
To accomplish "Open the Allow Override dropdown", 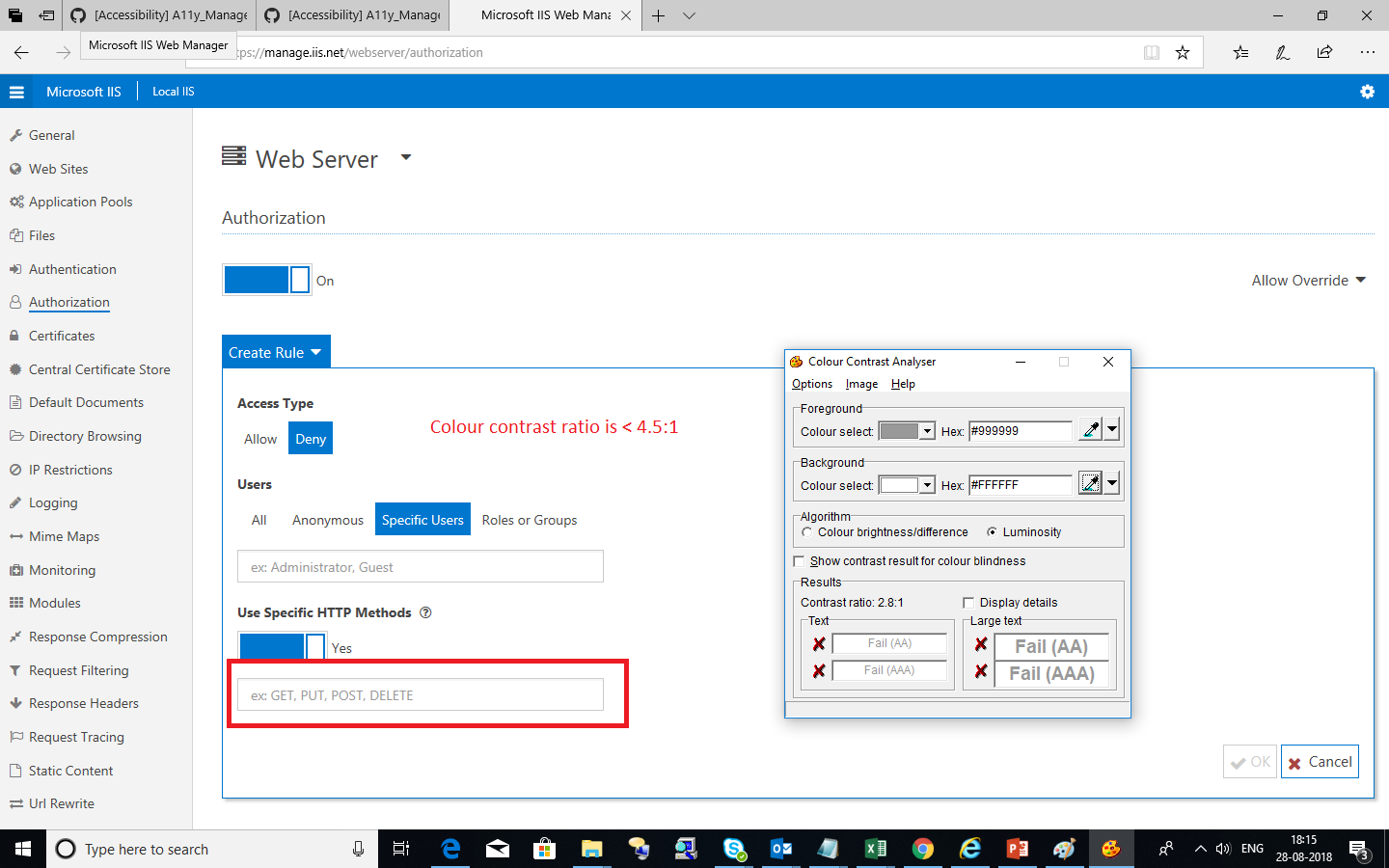I will tap(1309, 280).
